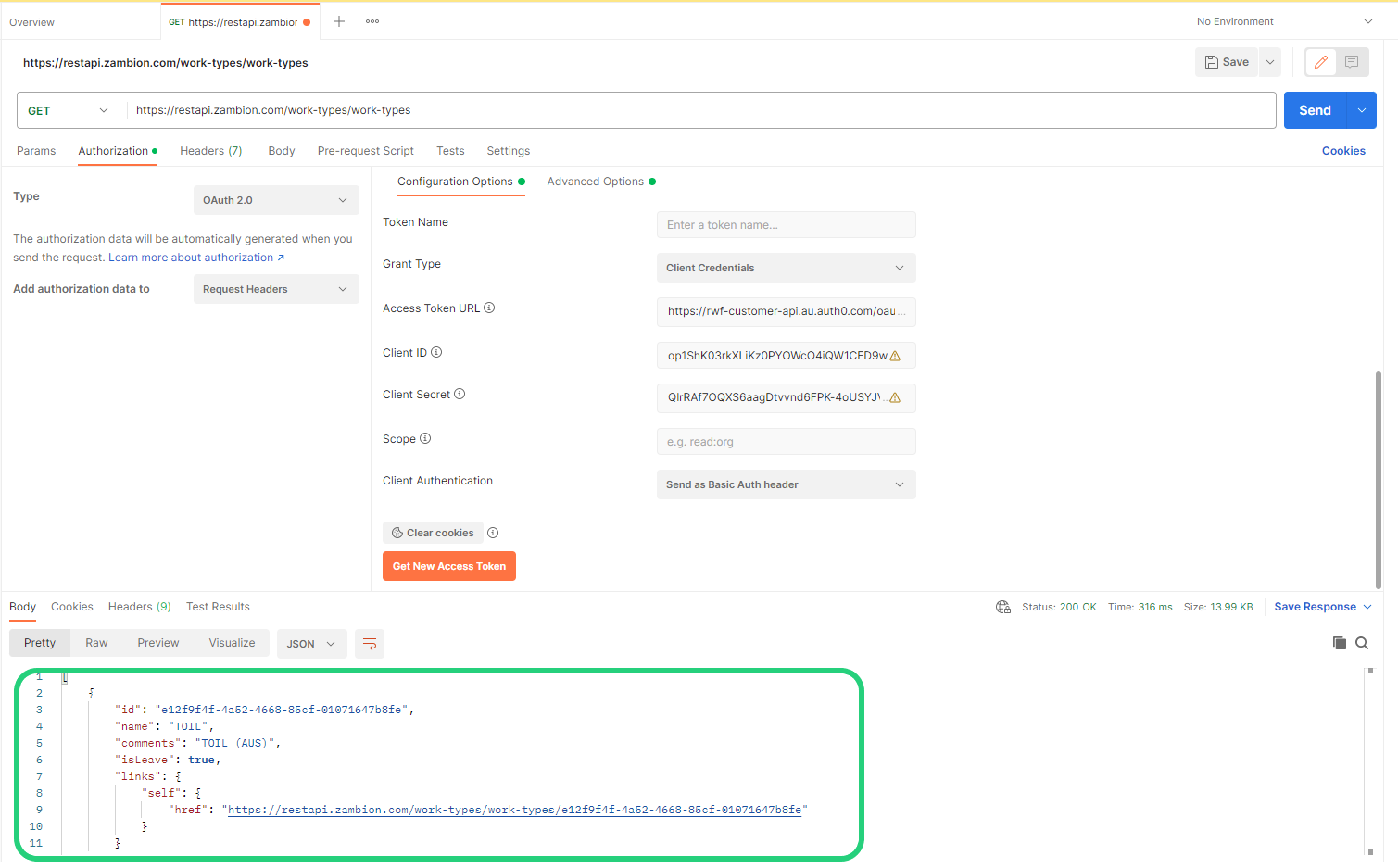This screenshot has height=868, width=1398.
Task: Open the response Headers (9) tab
Action: point(140,607)
